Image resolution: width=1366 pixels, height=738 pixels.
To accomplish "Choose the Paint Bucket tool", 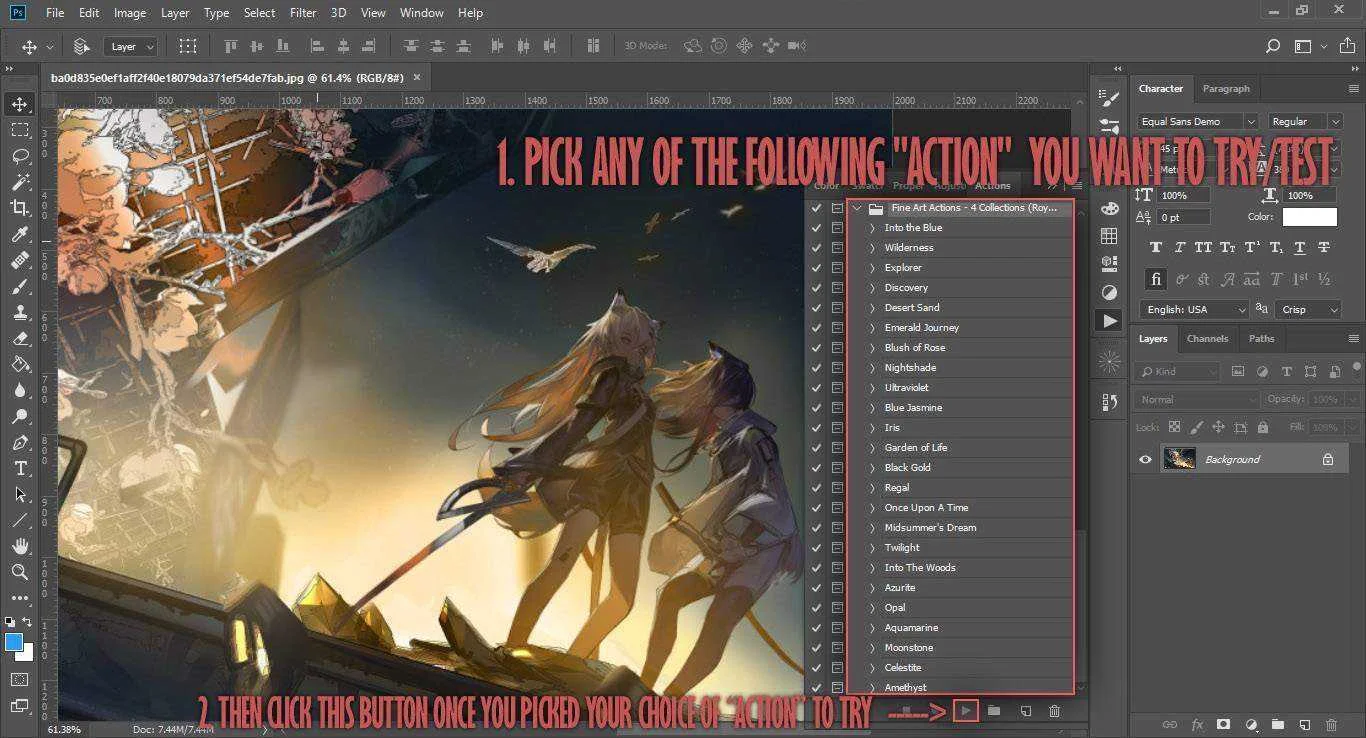I will click(x=19, y=365).
